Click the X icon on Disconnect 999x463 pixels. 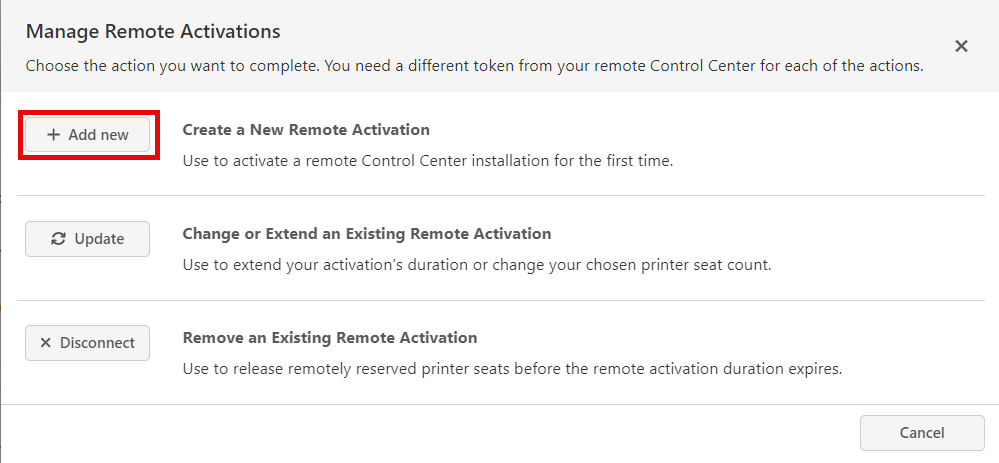click(x=45, y=343)
